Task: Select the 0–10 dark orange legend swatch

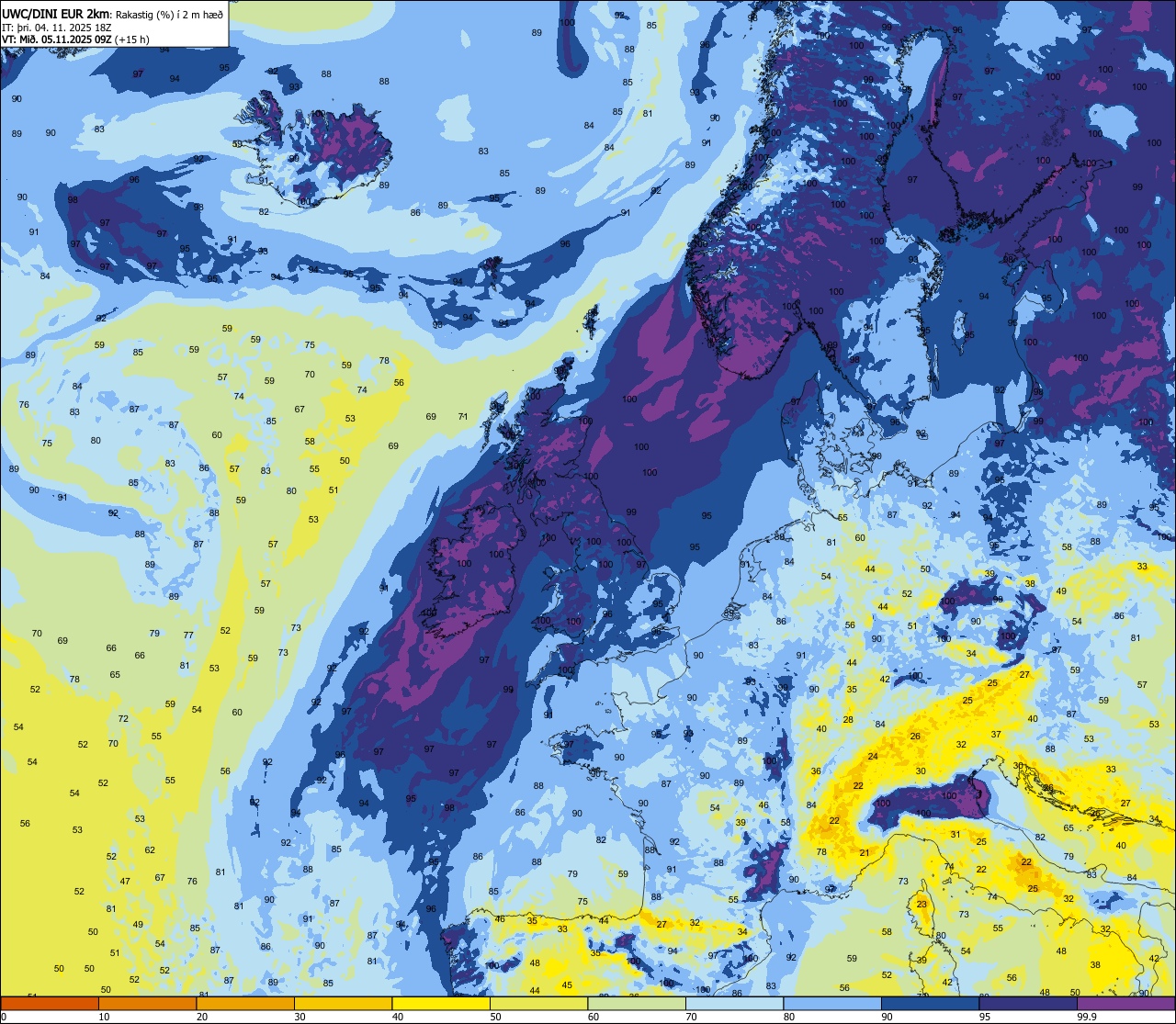Action: click(x=50, y=1004)
